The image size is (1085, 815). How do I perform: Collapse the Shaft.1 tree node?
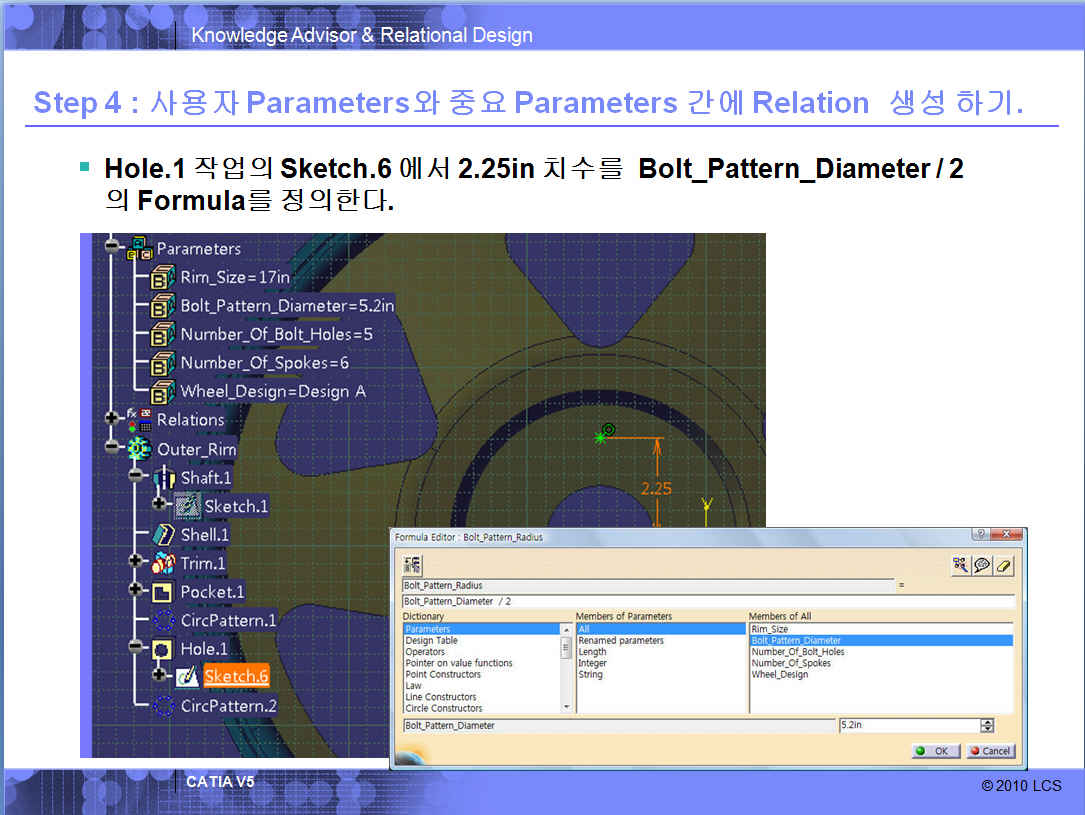[x=136, y=477]
